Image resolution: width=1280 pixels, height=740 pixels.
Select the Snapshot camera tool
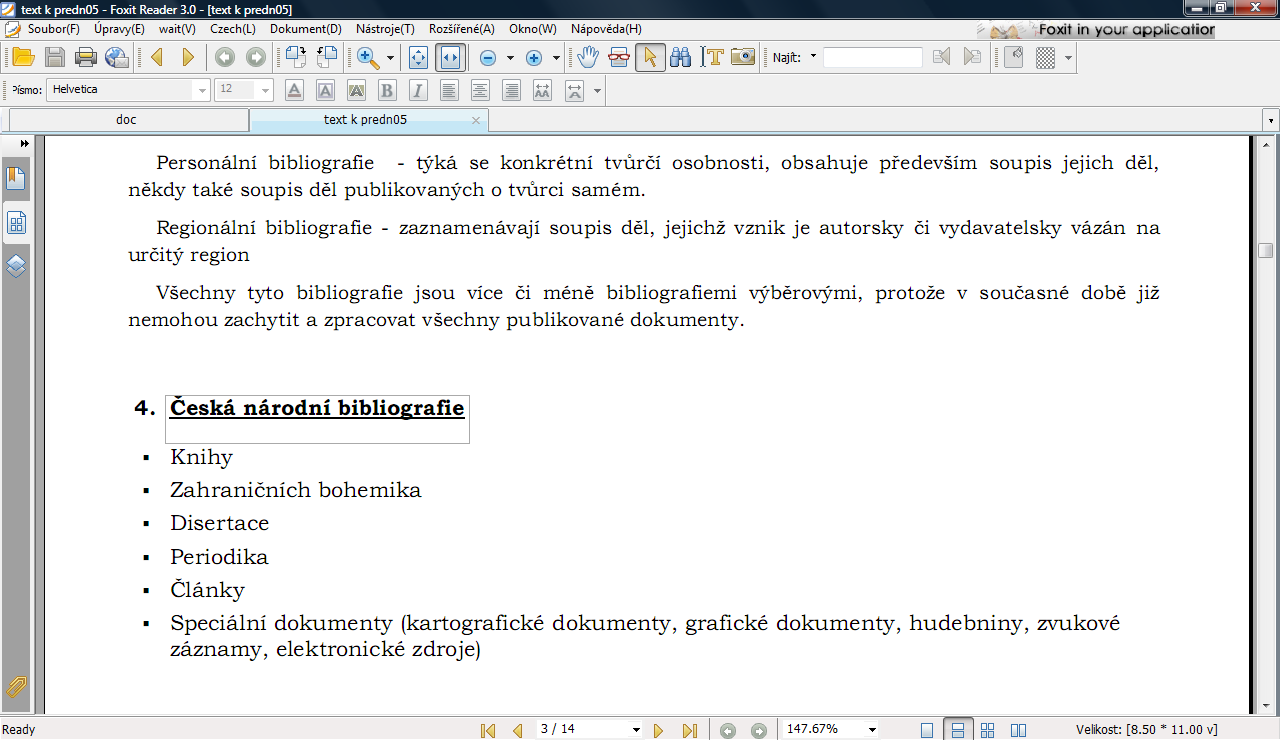click(x=743, y=57)
